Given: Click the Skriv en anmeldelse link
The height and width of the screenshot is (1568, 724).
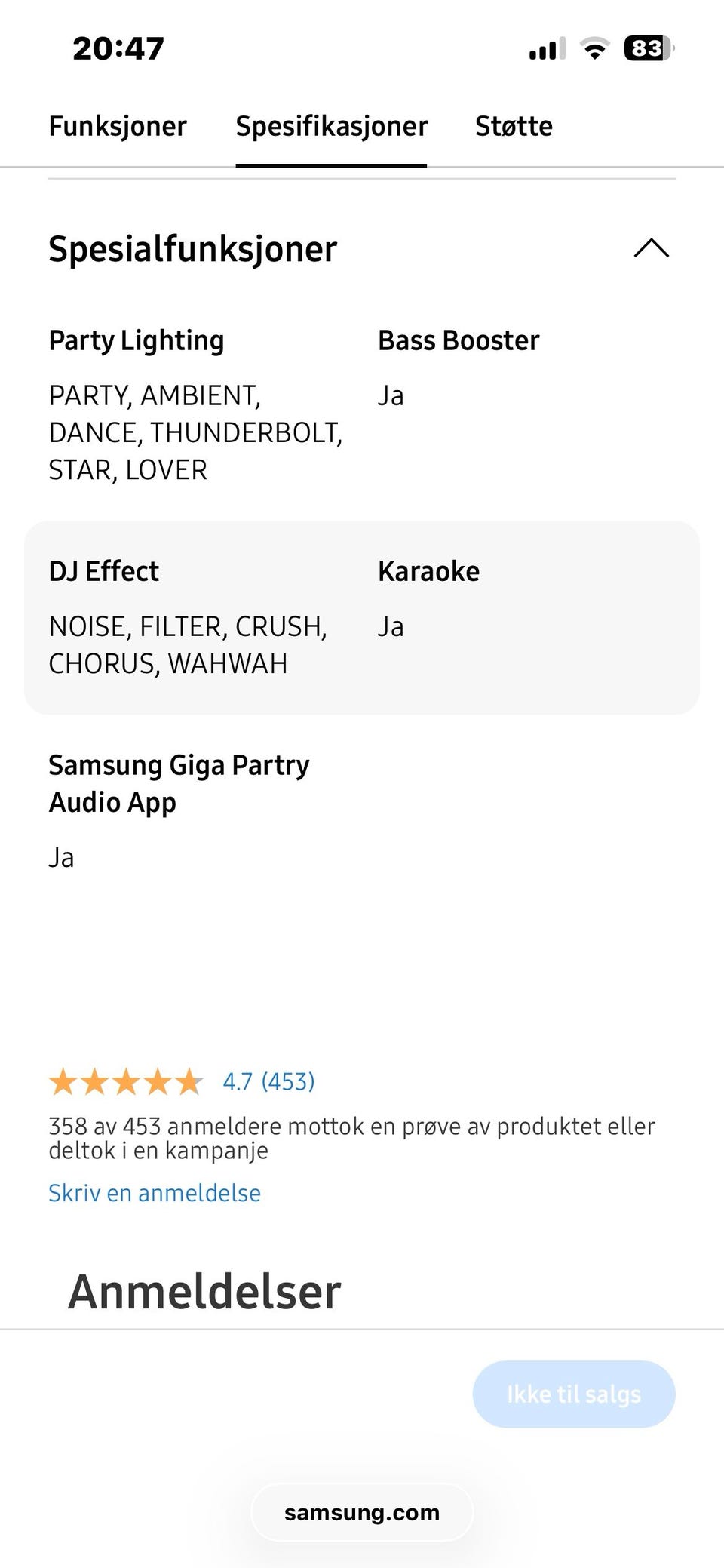Looking at the screenshot, I should pyautogui.click(x=155, y=1193).
